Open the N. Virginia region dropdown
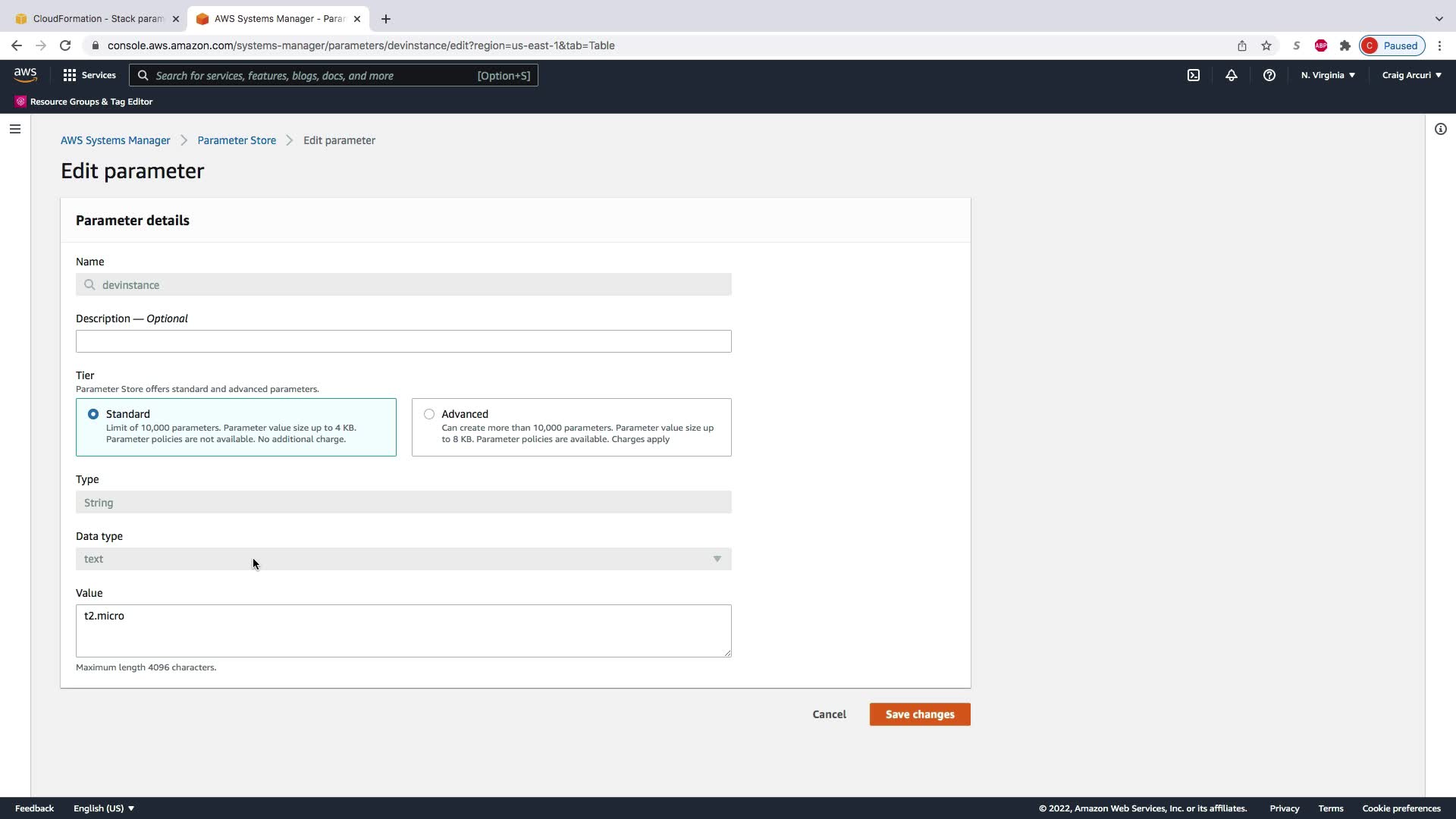This screenshot has width=1456, height=819. [x=1328, y=75]
